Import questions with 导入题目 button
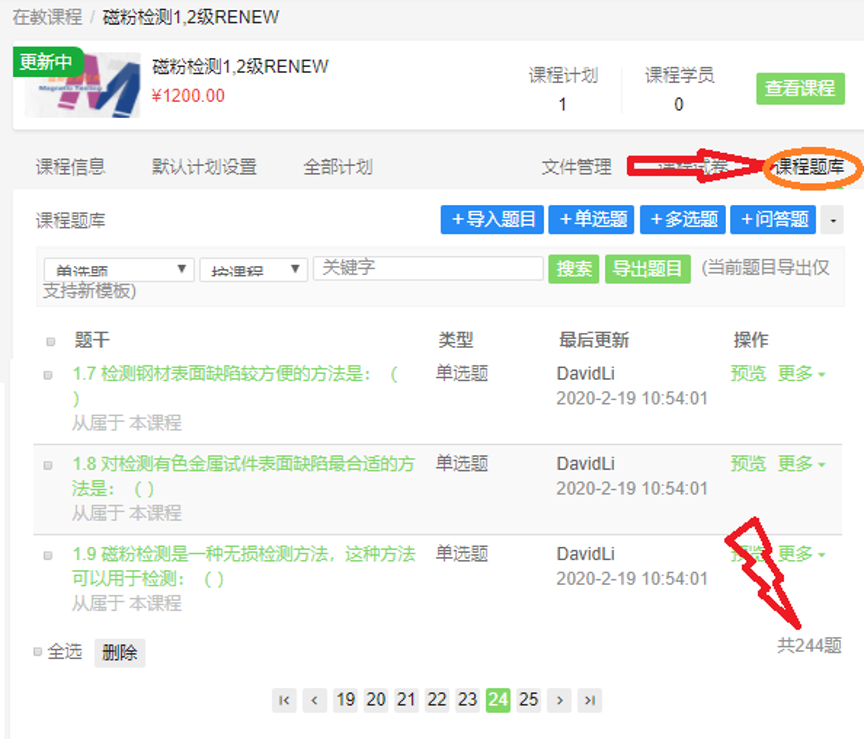Screen dimensions: 864x739 (x=494, y=219)
